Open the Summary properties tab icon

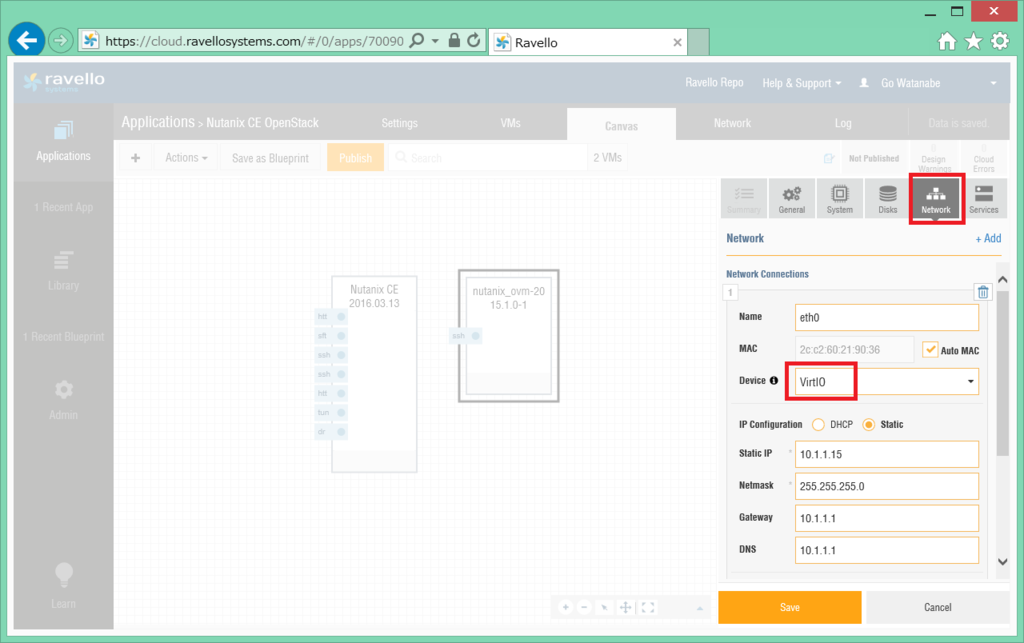pos(744,198)
